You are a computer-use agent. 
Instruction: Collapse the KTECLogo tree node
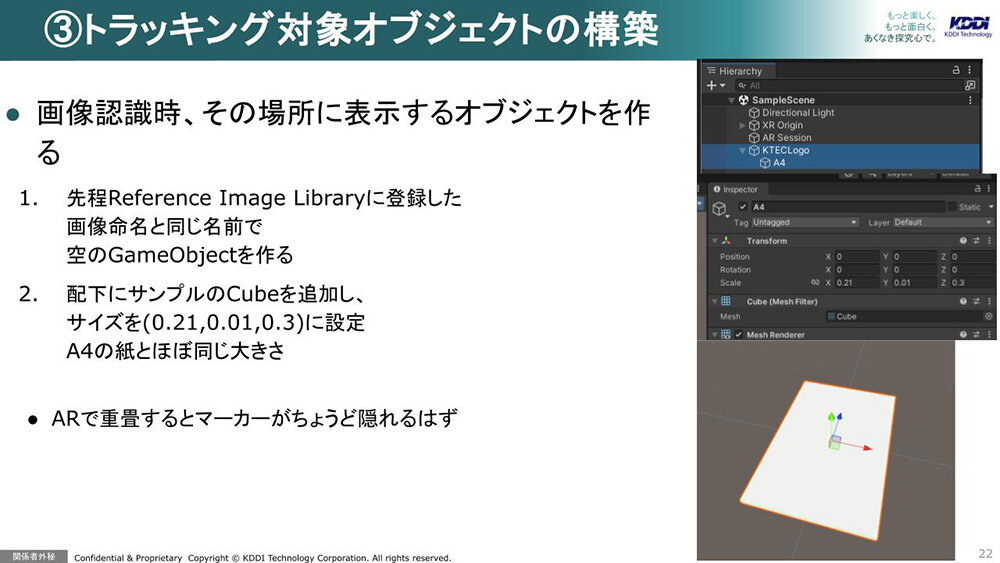tap(742, 150)
